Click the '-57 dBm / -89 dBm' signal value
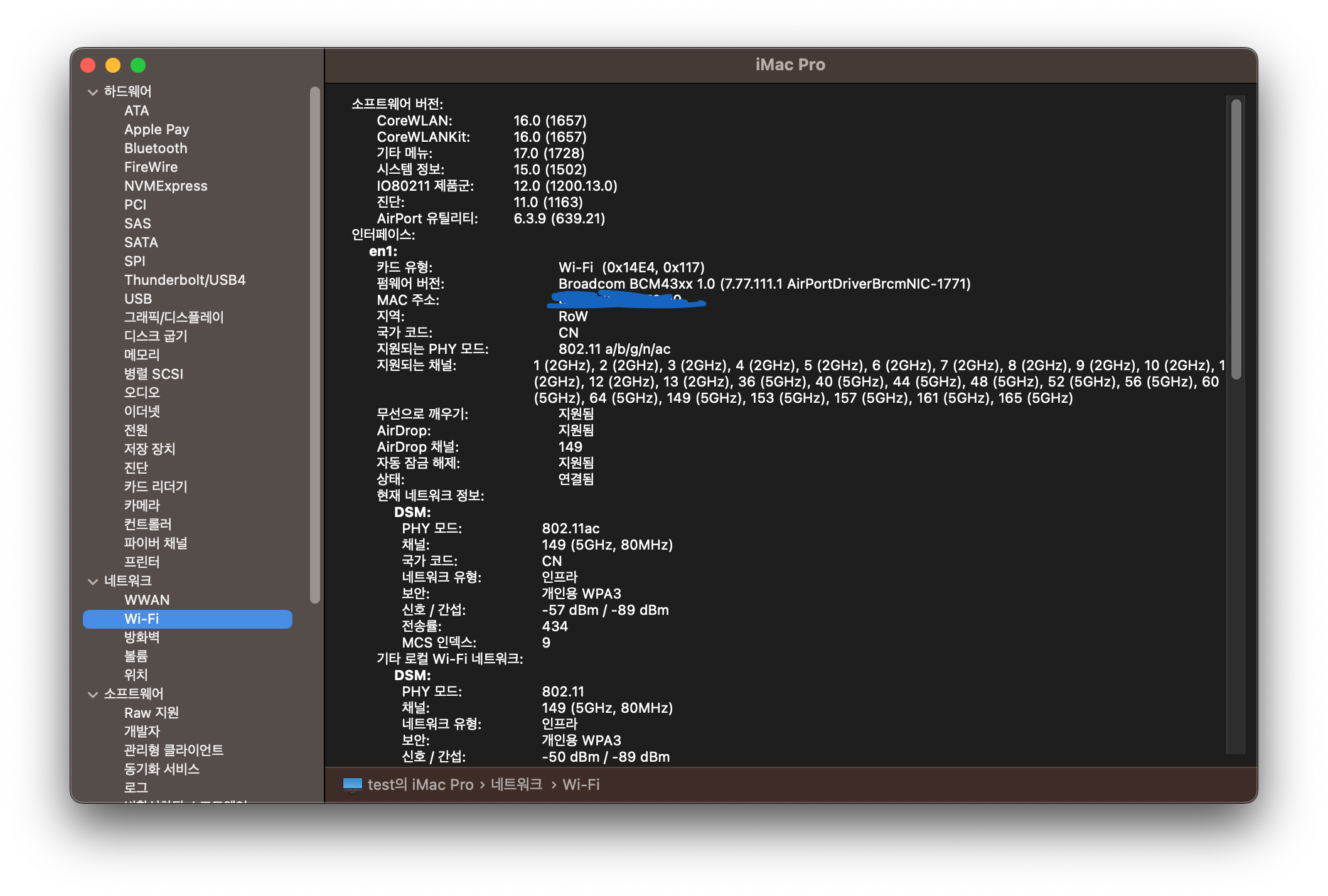 tap(605, 611)
